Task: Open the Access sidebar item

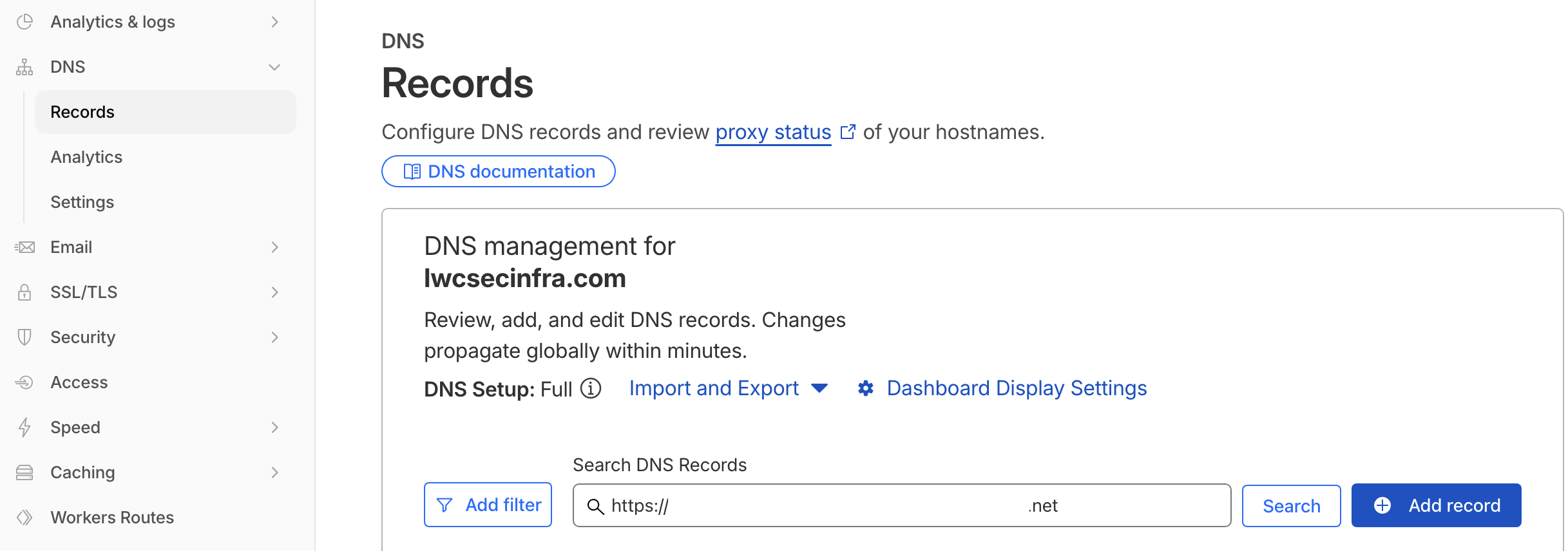Action: pos(79,382)
